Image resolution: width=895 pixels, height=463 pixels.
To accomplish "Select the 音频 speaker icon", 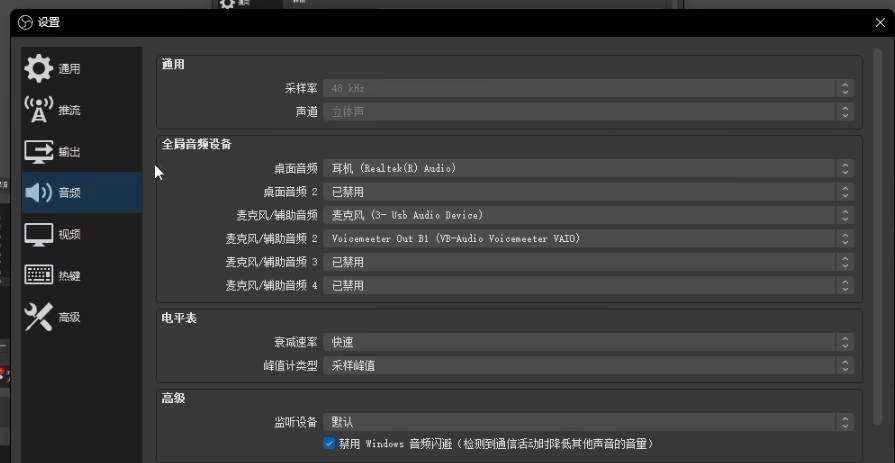I will click(x=38, y=192).
